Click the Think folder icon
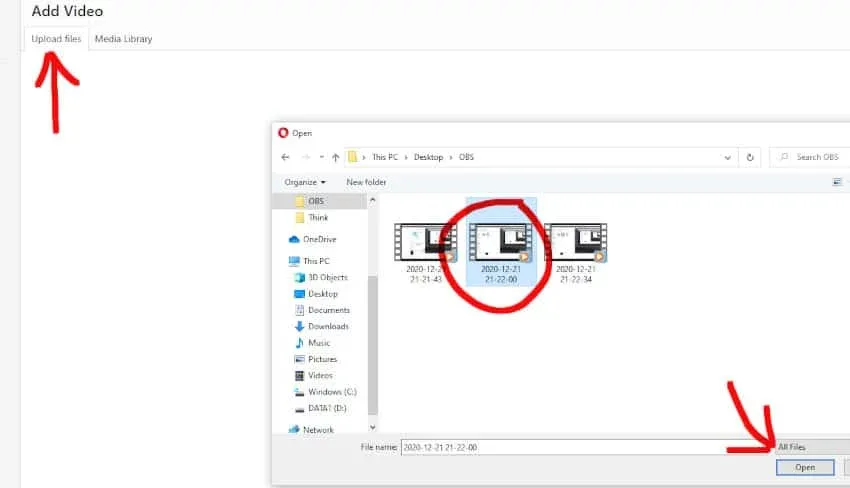Viewport: 850px width, 488px height. 299,217
